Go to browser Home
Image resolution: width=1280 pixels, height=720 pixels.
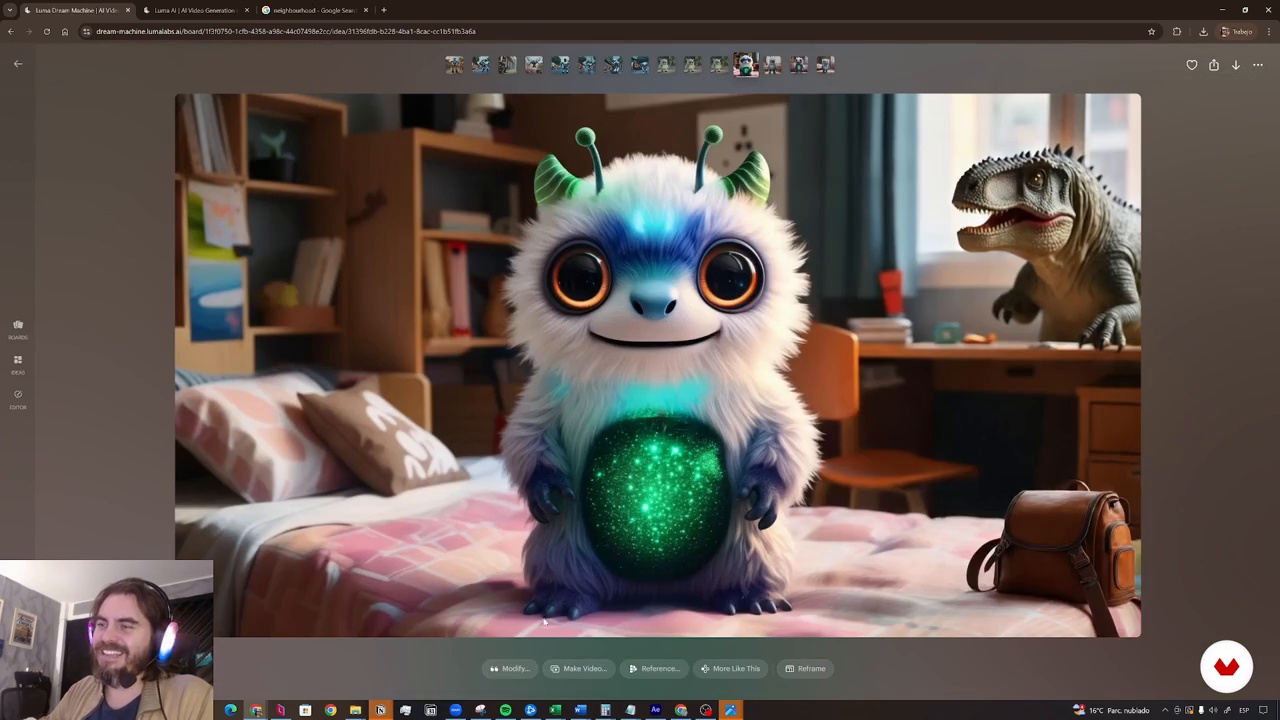coord(65,31)
